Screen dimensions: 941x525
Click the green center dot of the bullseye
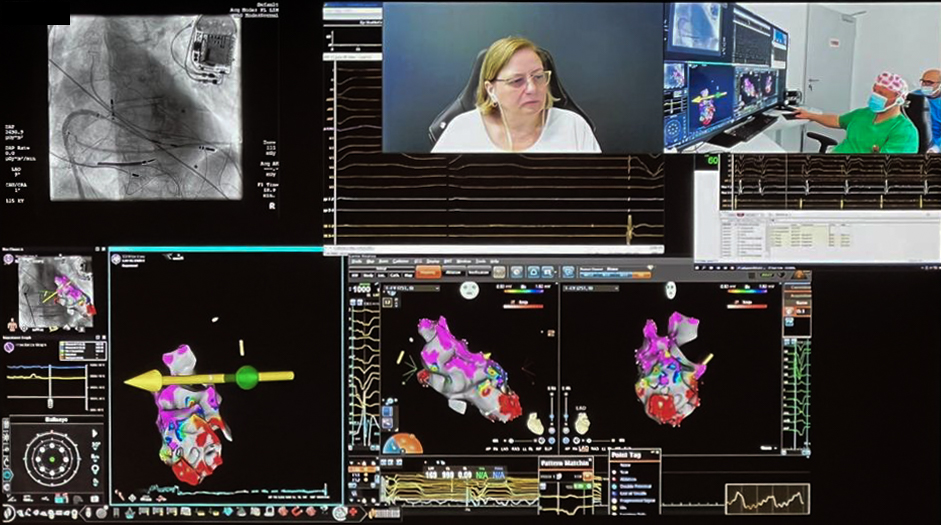tap(52, 460)
